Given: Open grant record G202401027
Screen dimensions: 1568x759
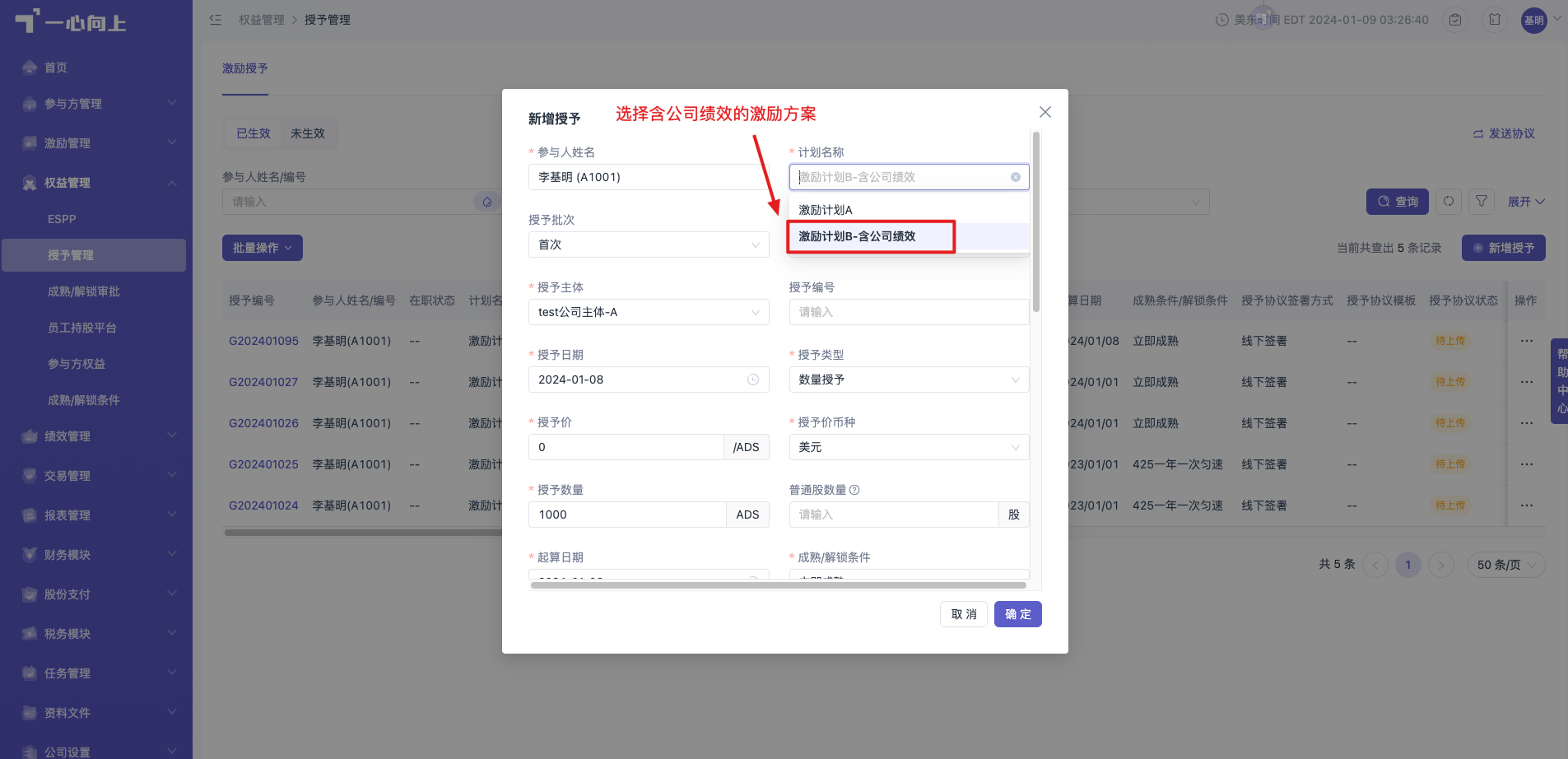Looking at the screenshot, I should click(x=263, y=382).
